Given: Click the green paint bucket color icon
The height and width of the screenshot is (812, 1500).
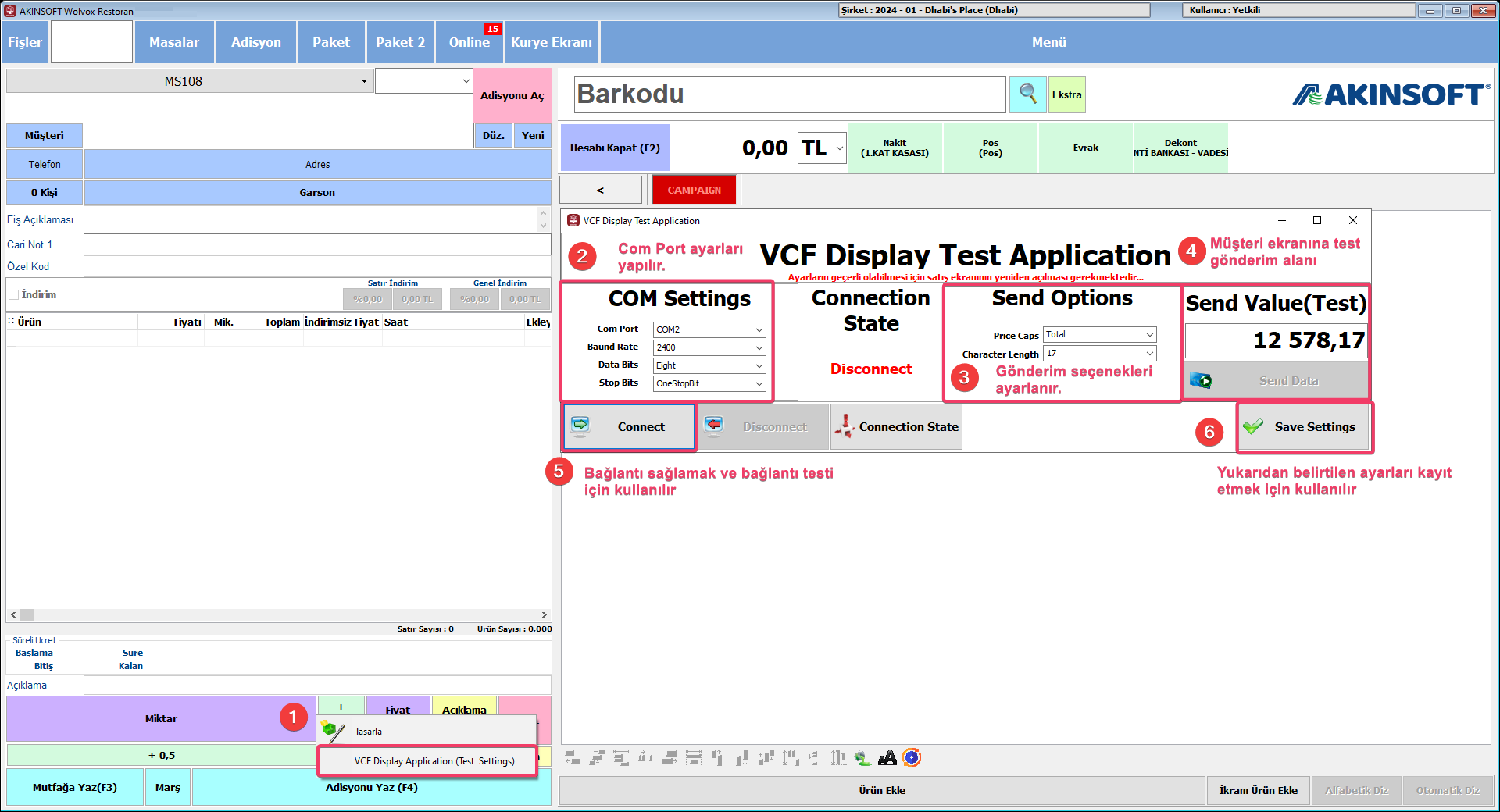Looking at the screenshot, I should [862, 757].
